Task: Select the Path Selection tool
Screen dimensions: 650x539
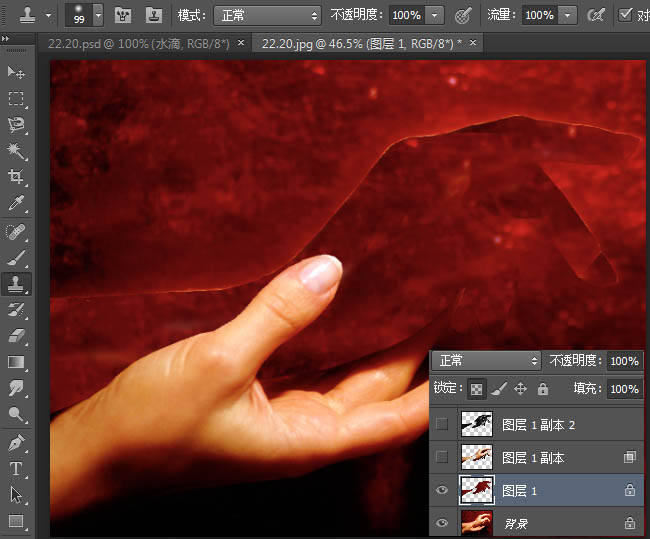Action: 16,495
